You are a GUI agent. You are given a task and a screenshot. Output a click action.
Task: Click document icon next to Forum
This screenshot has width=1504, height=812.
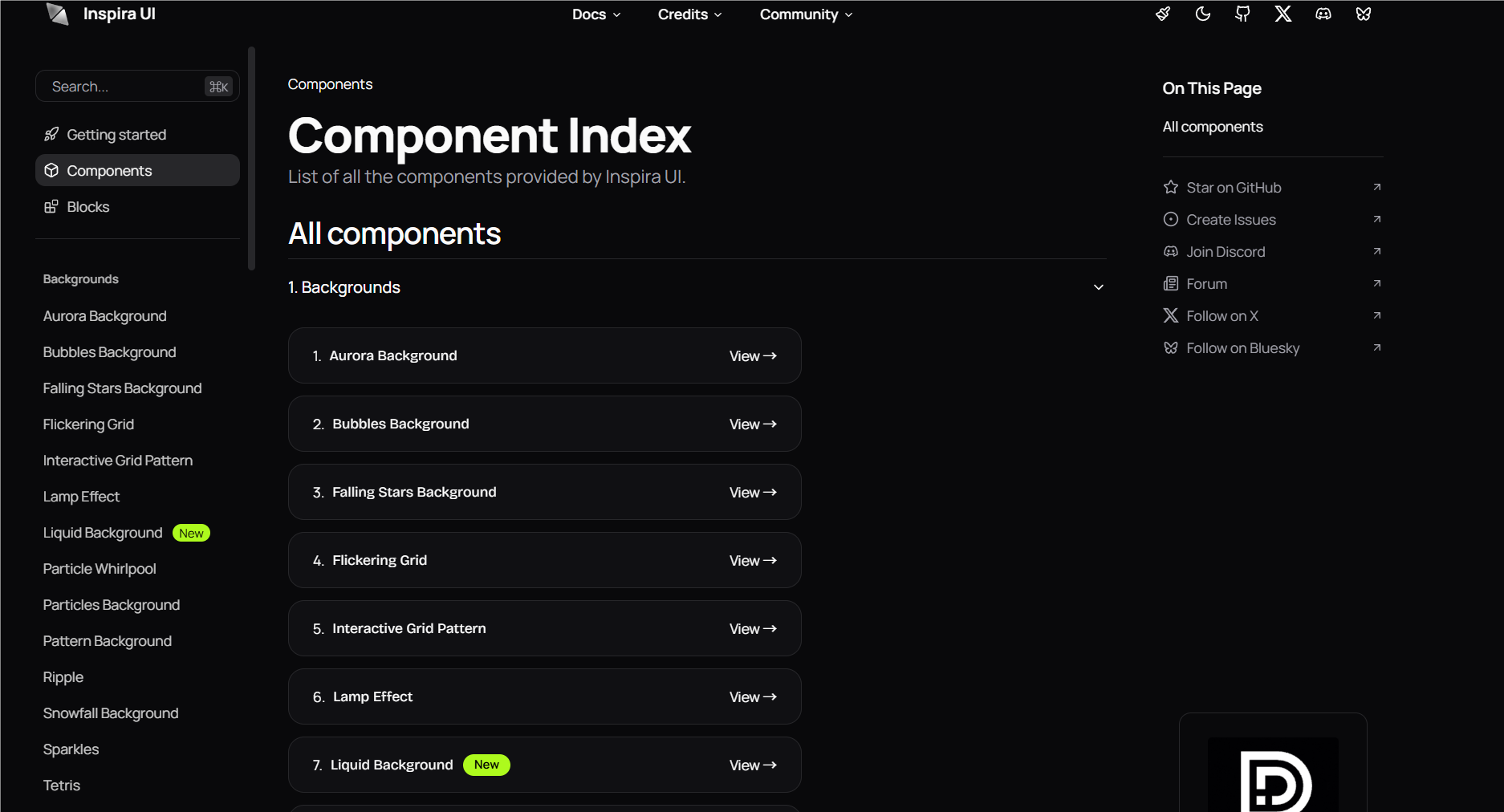(x=1171, y=283)
